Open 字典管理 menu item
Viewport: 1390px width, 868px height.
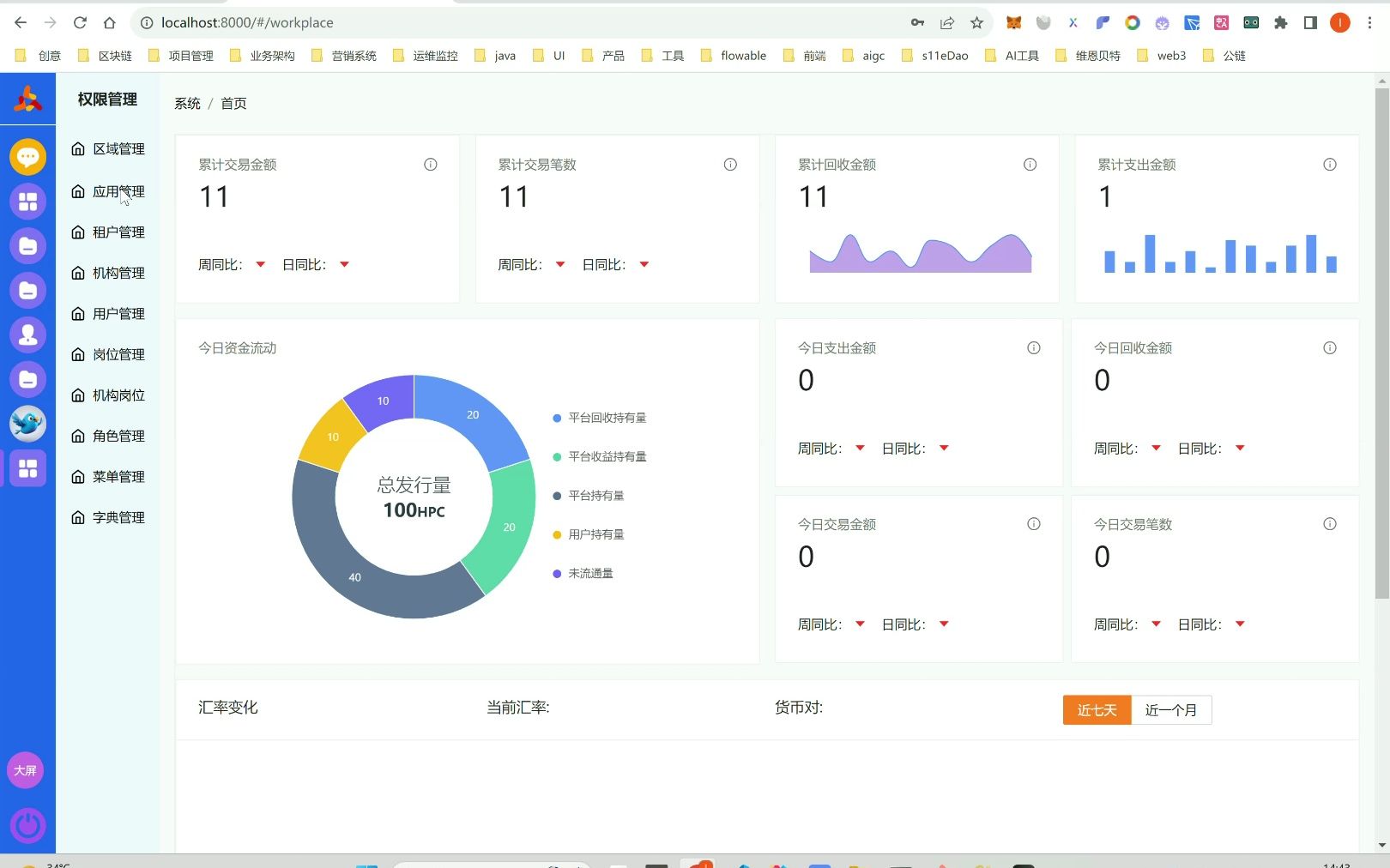tap(108, 517)
